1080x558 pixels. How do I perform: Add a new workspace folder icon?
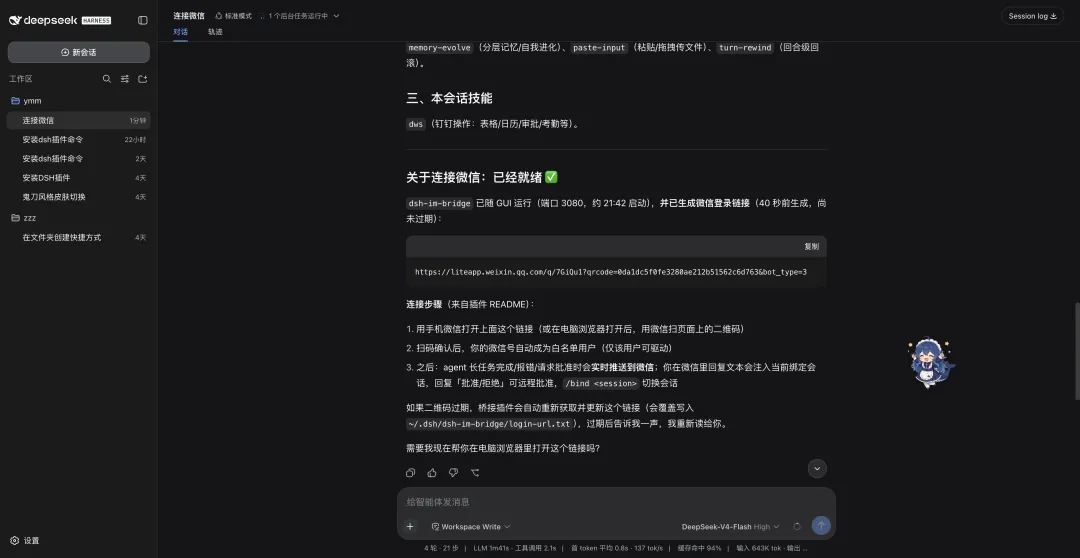(143, 79)
